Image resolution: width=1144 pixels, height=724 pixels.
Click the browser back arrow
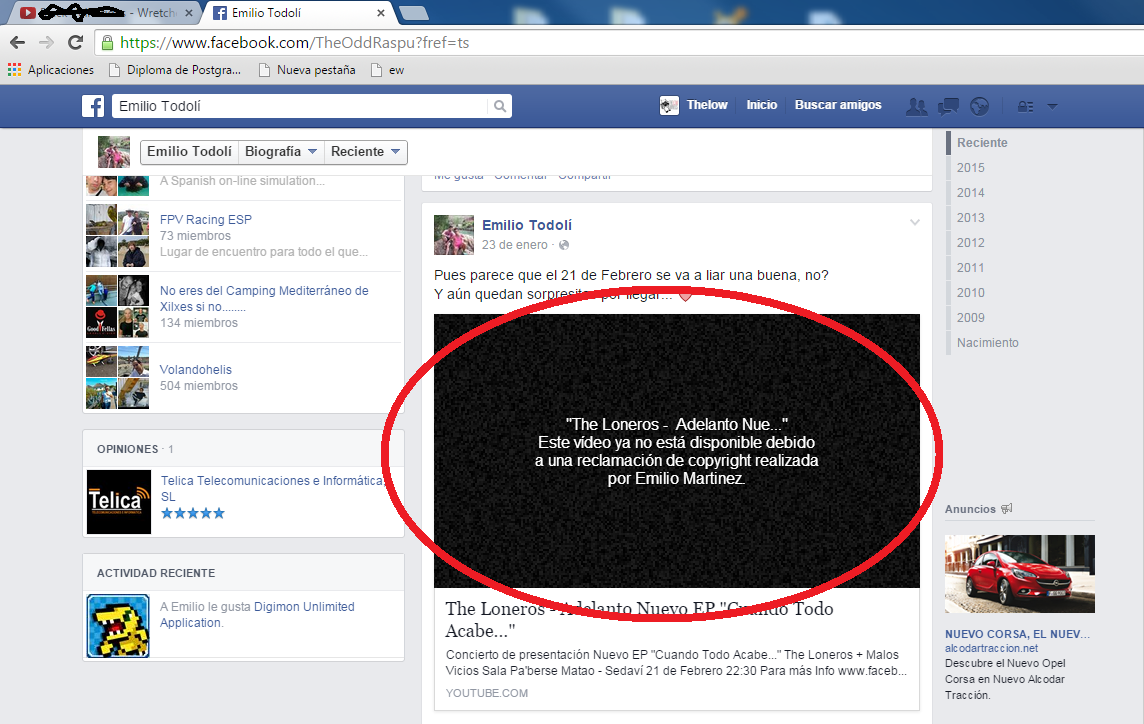coord(18,42)
